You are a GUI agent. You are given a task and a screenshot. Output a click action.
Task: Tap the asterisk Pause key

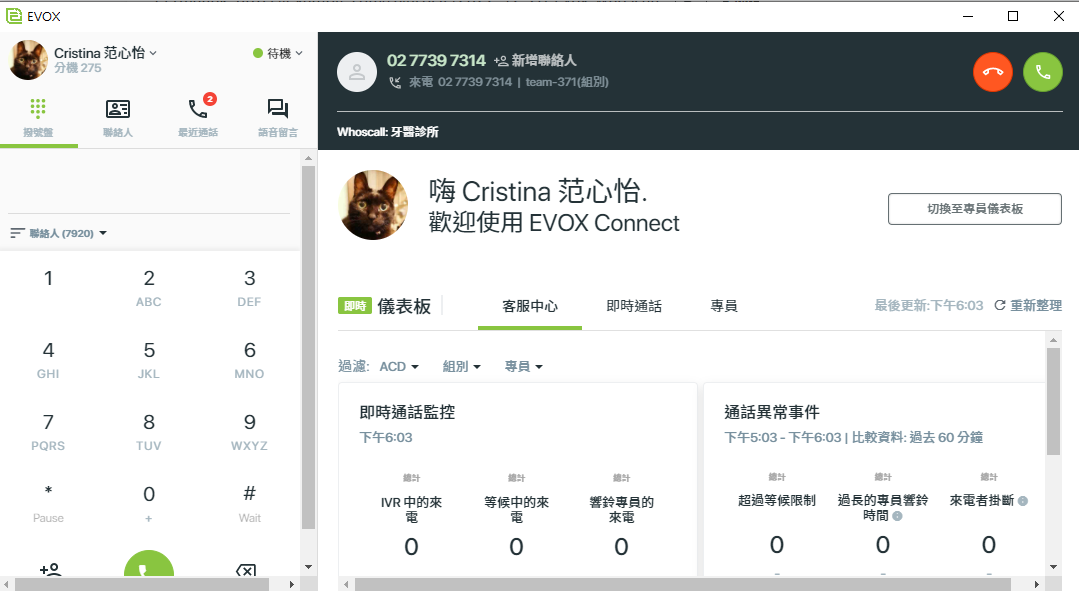click(x=48, y=504)
